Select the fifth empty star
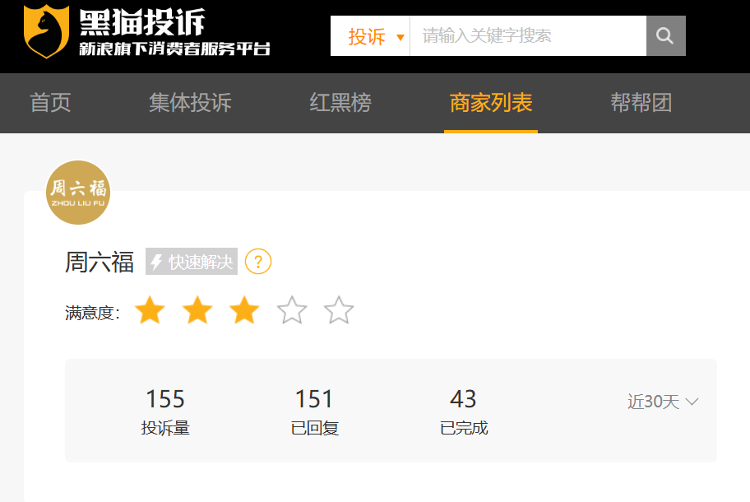This screenshot has width=750, height=502. pos(339,310)
